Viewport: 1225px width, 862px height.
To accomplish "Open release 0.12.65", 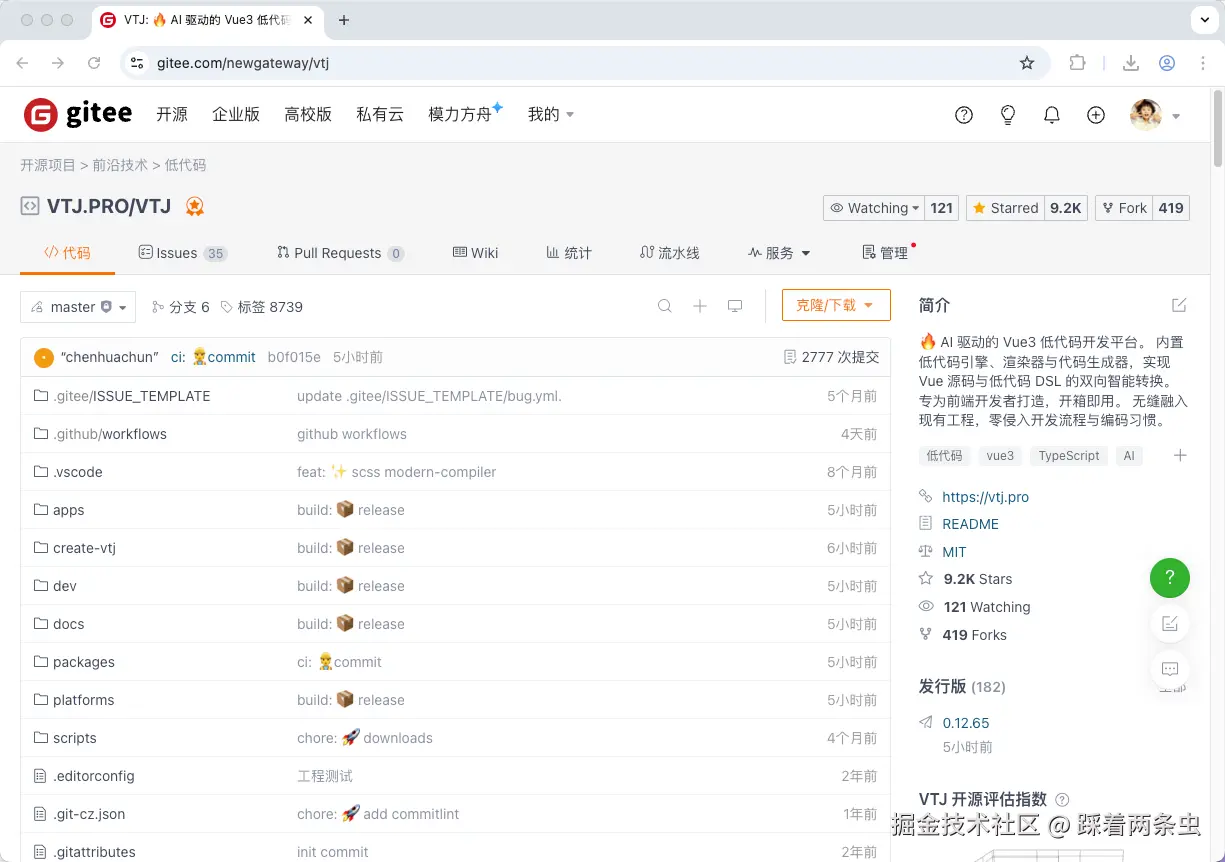I will coord(966,723).
